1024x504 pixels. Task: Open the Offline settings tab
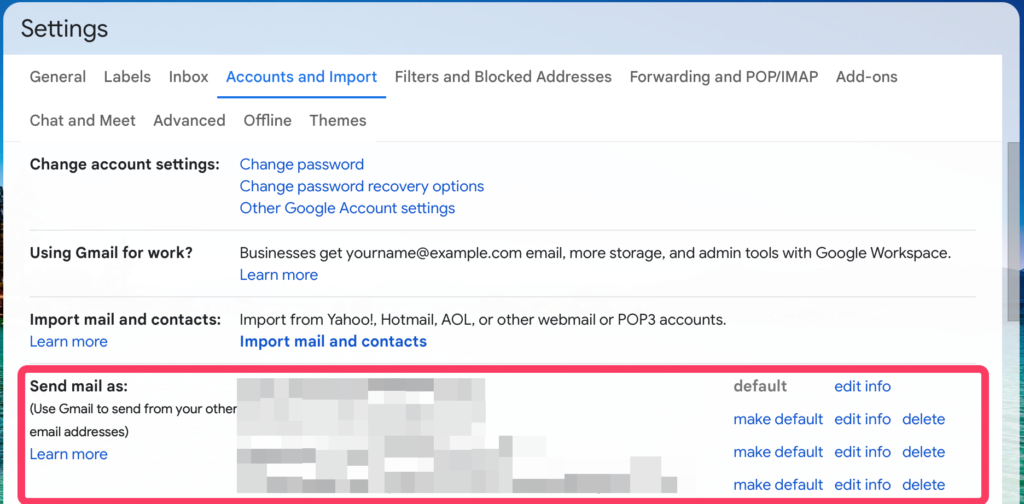point(268,121)
